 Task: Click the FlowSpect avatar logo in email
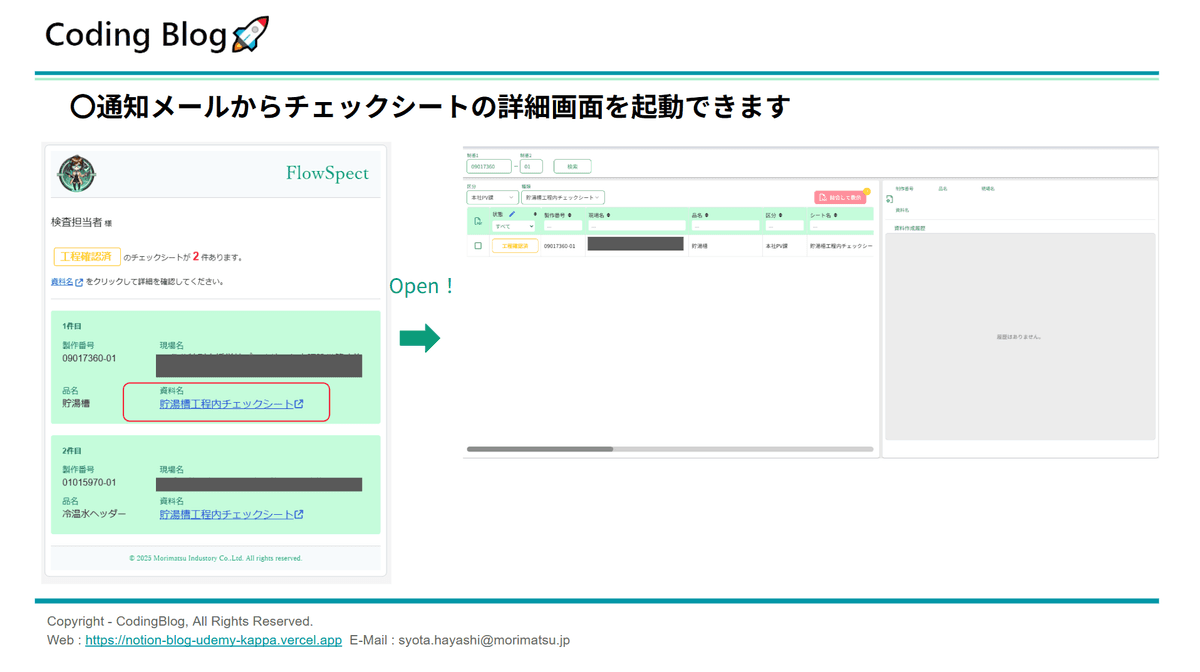76,174
